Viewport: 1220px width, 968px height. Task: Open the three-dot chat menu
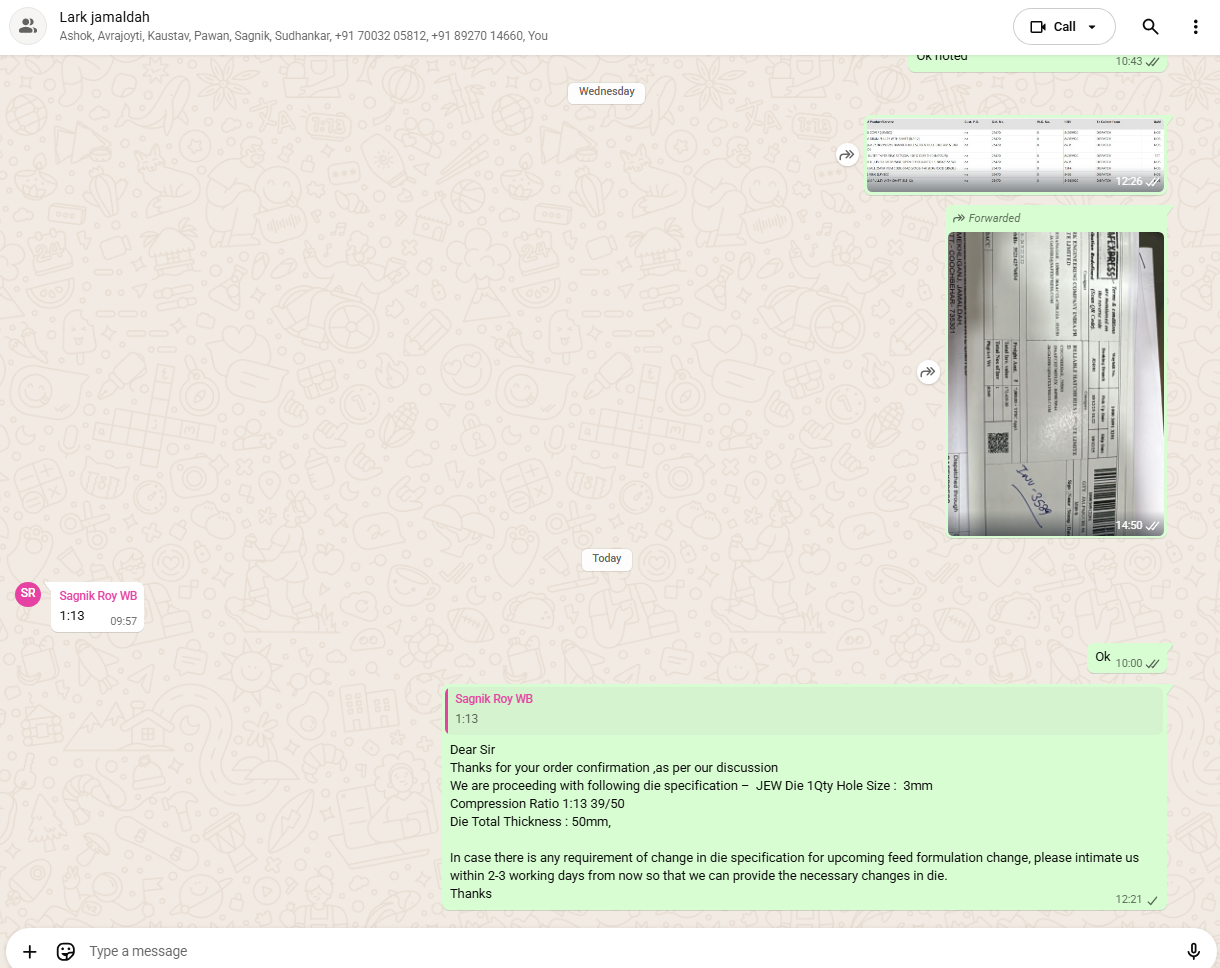pos(1195,27)
